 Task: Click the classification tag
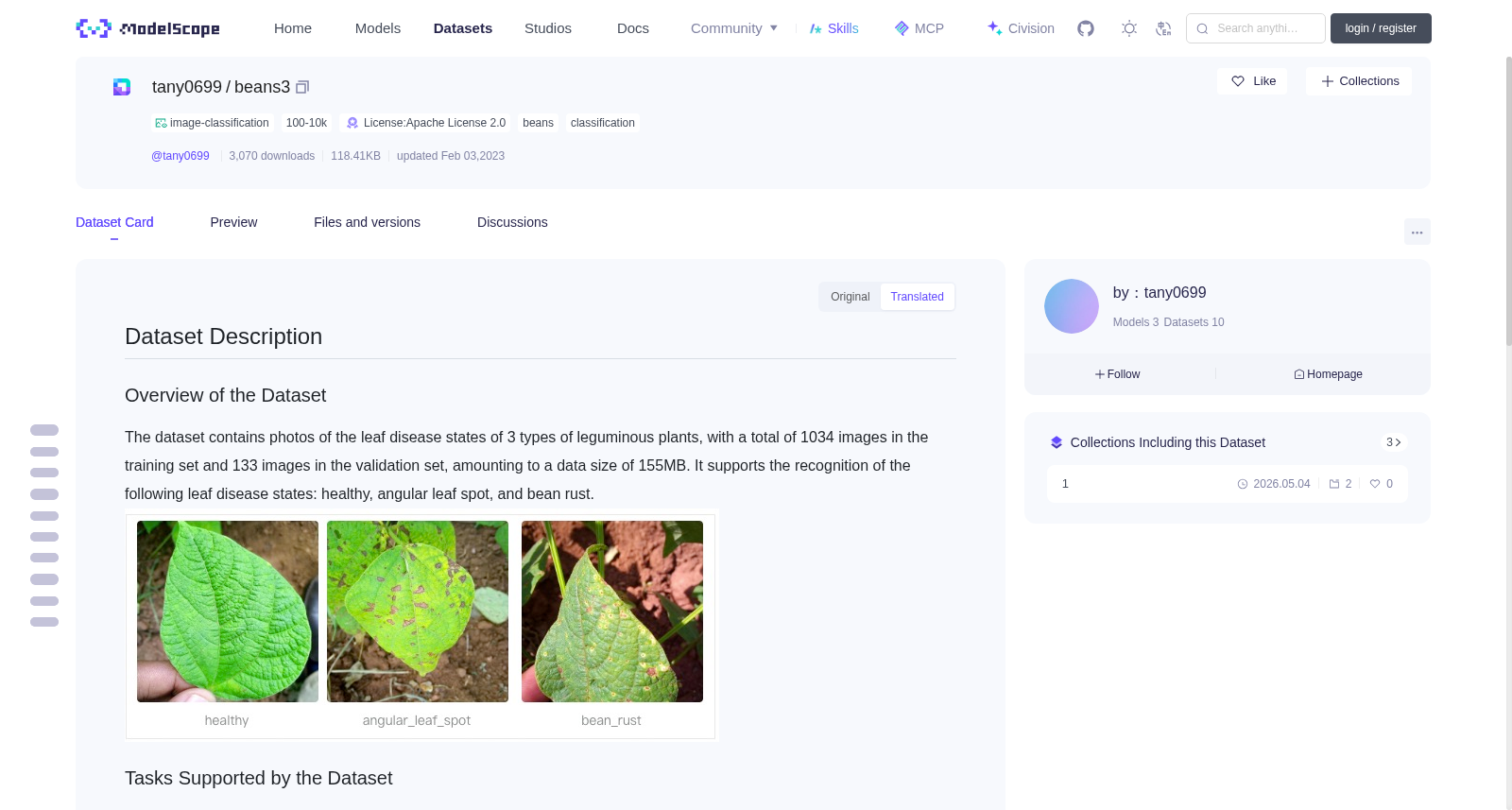603,123
